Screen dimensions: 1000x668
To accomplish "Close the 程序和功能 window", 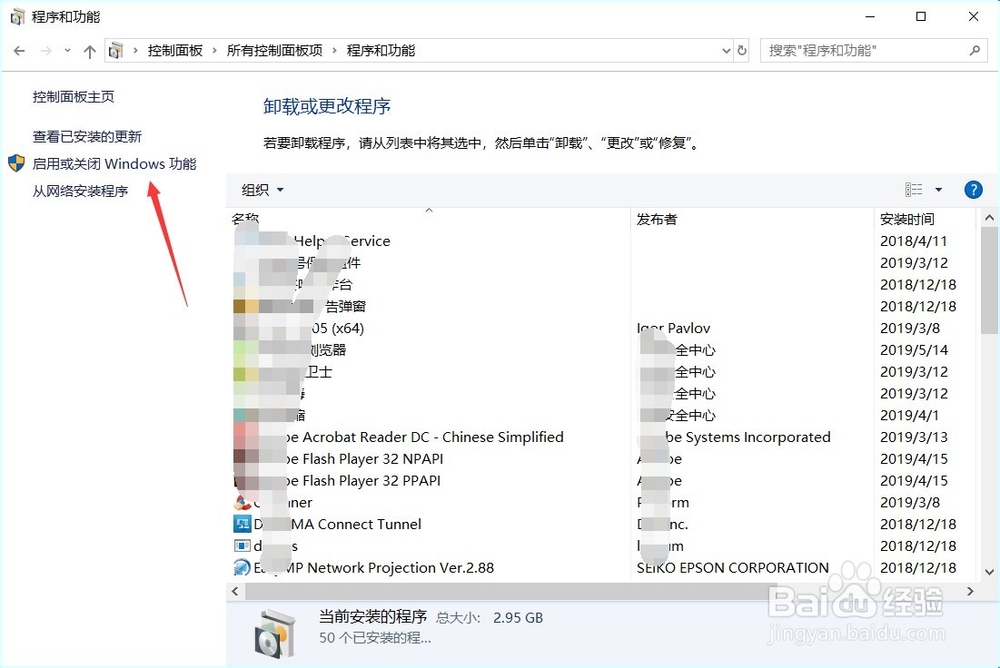I will pyautogui.click(x=973, y=17).
